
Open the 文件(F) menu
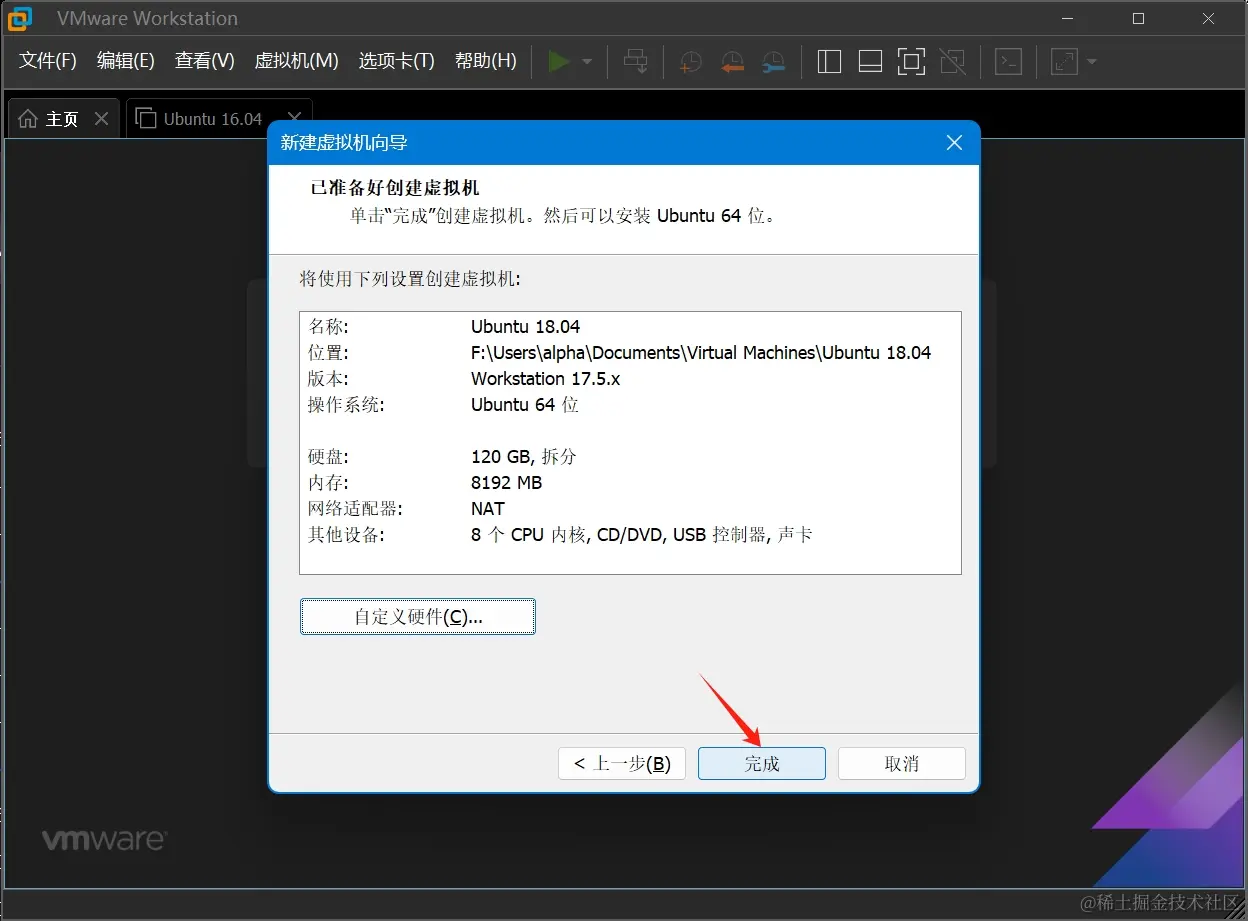click(x=48, y=61)
